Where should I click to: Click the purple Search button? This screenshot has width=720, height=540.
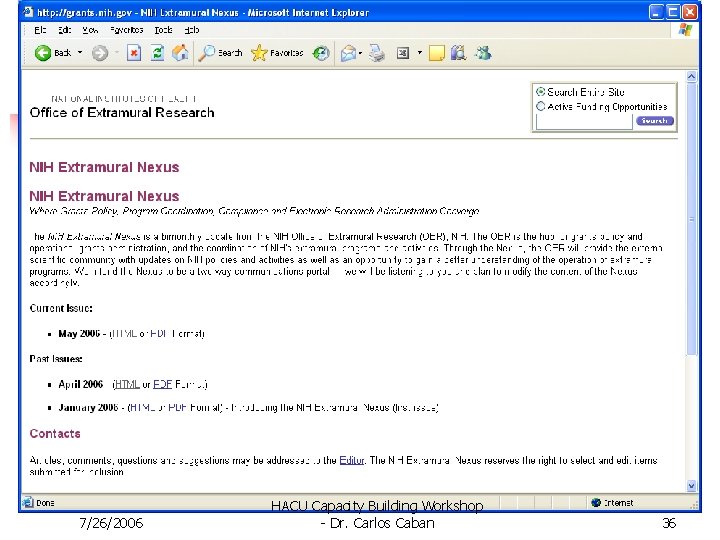pos(654,121)
